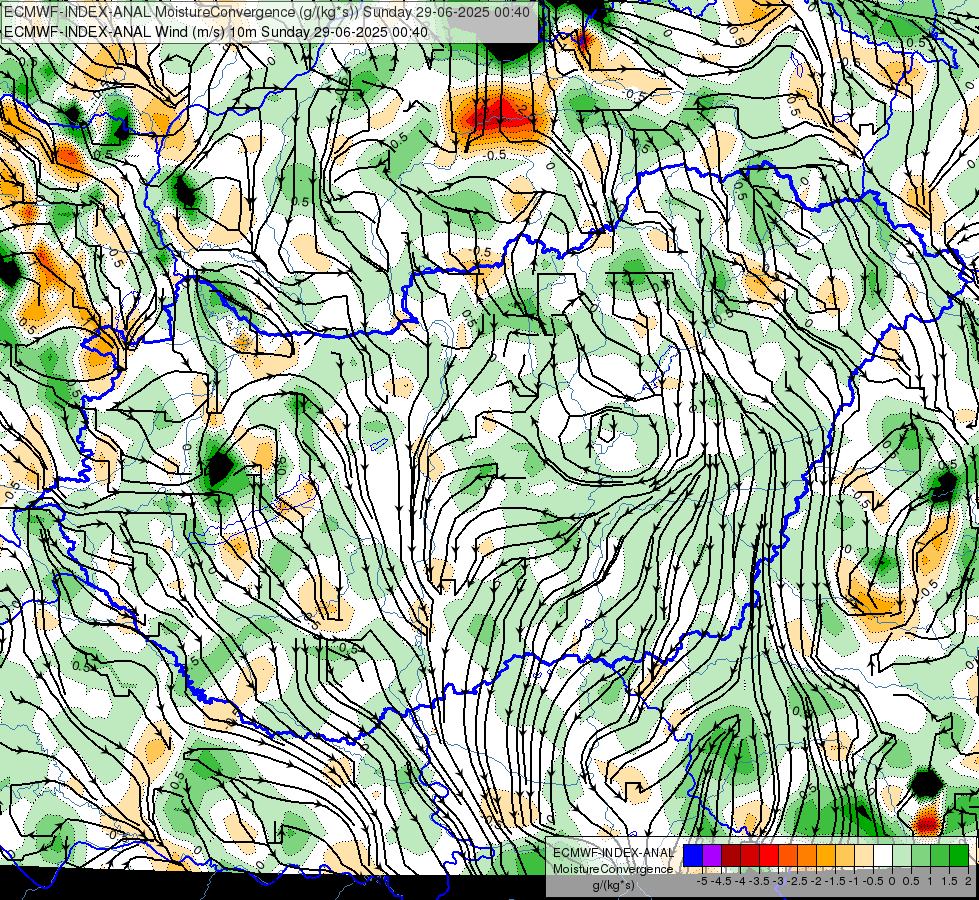Click the 0.5 legend scale value
The image size is (979, 900).
pos(911,881)
